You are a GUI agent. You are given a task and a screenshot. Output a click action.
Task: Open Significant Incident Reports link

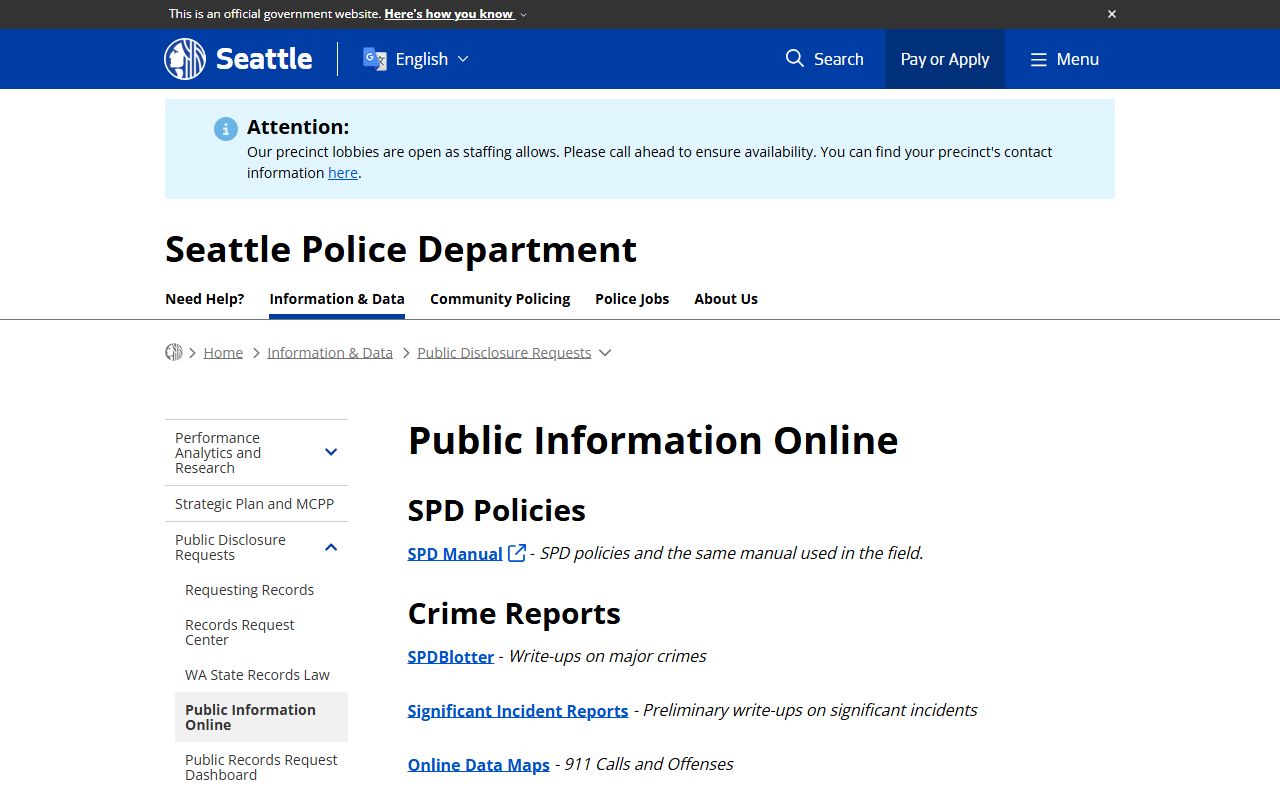[518, 711]
